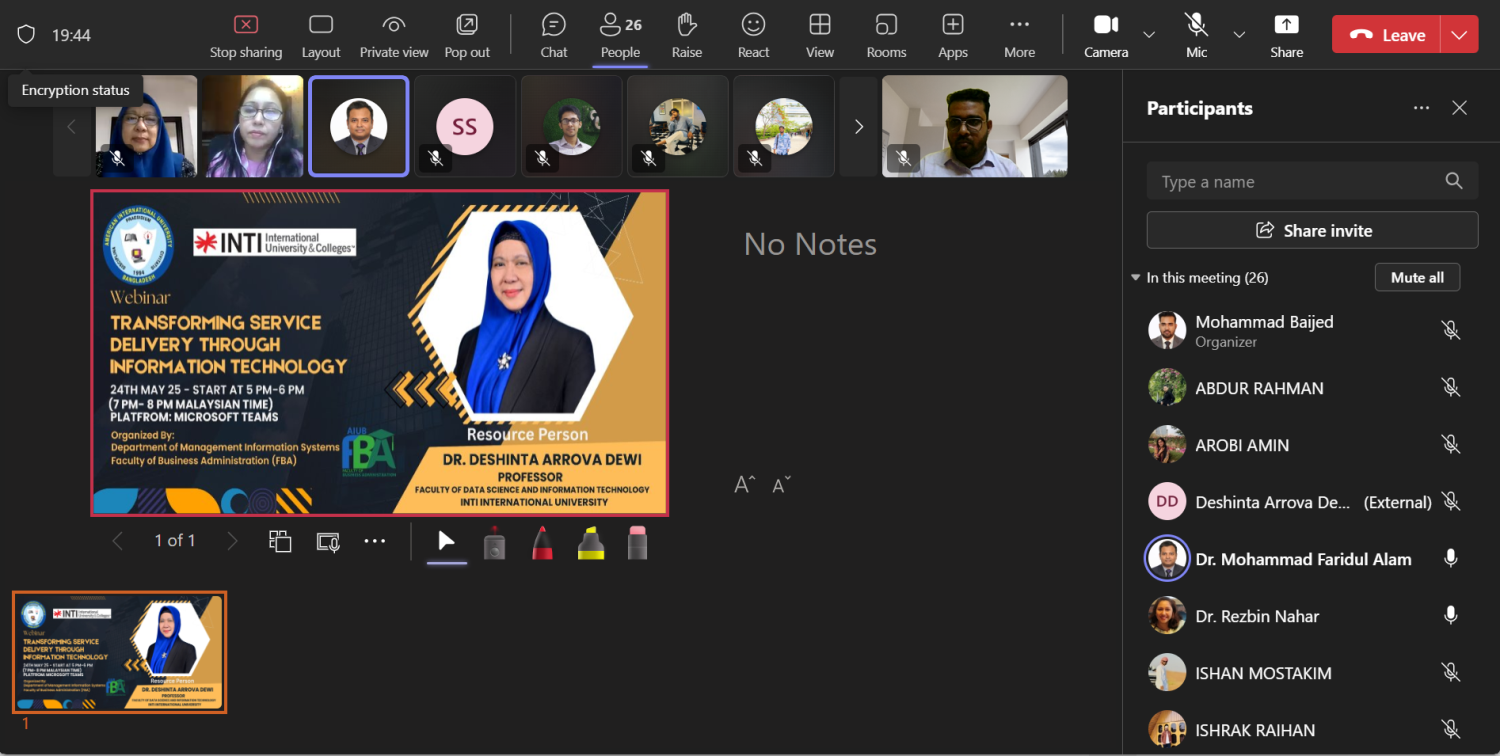Viewport: 1500px width, 756px height.
Task: Click the Raise hand icon
Action: (686, 35)
